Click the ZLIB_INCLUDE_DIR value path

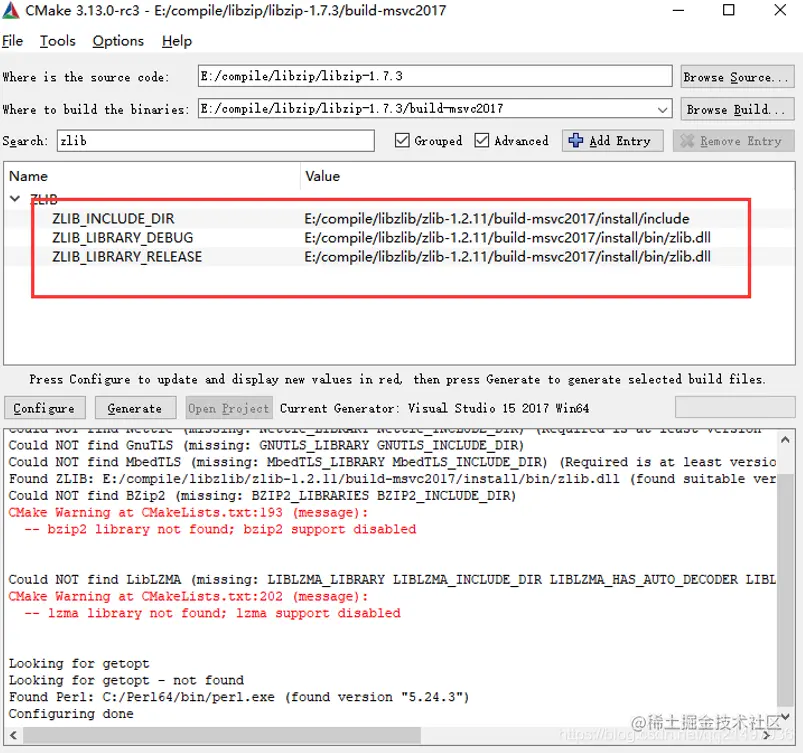(497, 219)
